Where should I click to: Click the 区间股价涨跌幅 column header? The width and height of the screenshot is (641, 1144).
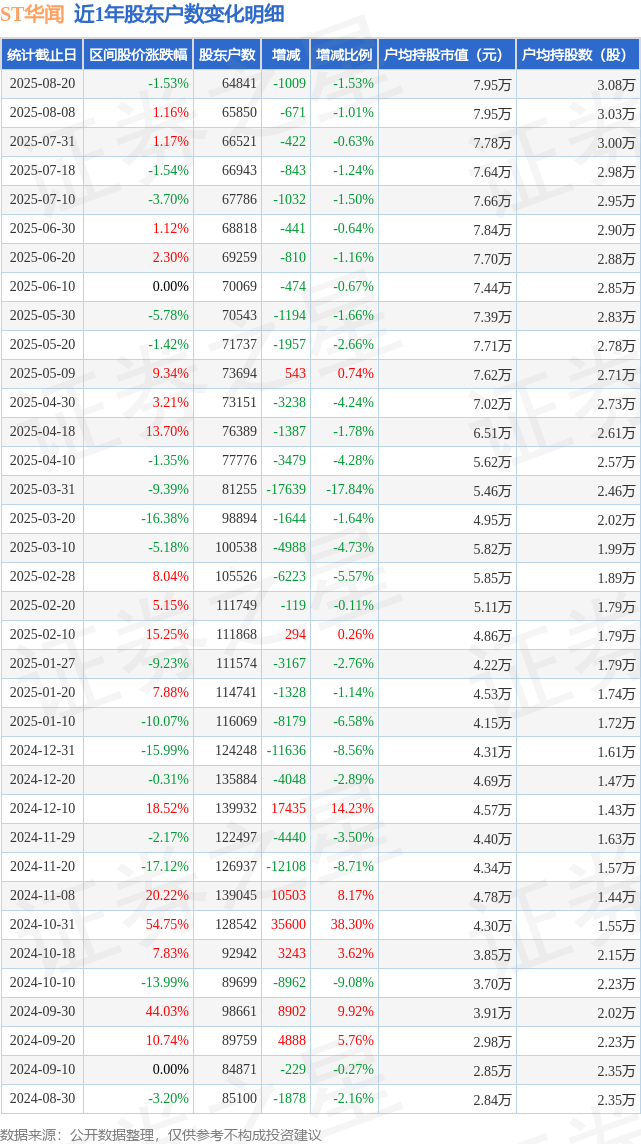(138, 55)
